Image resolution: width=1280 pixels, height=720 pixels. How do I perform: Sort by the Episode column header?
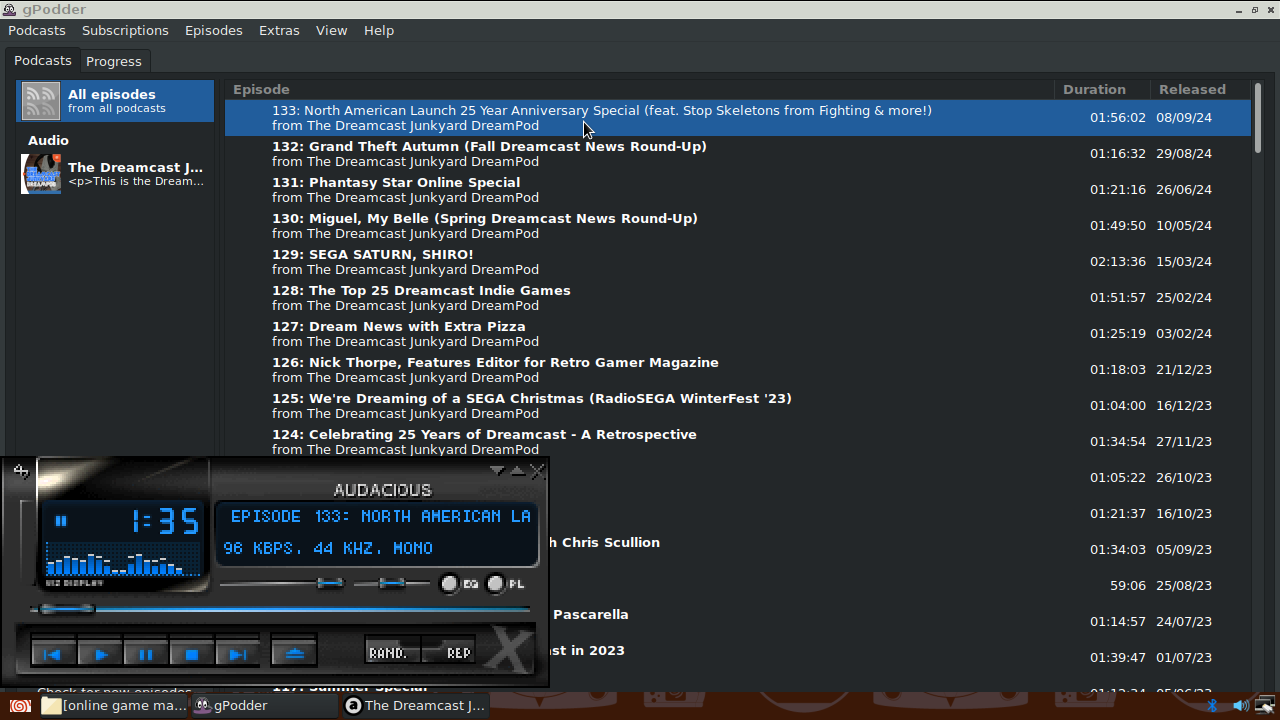coord(639,89)
